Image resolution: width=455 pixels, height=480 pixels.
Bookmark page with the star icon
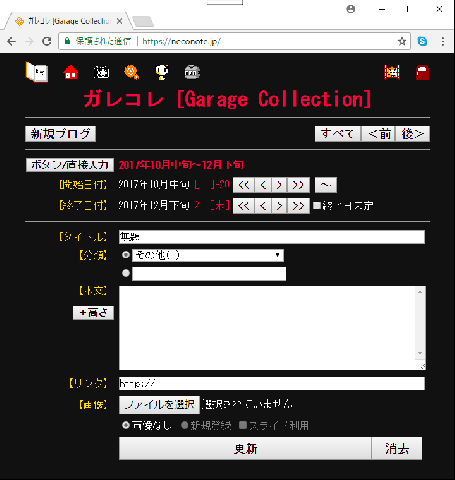tap(402, 41)
